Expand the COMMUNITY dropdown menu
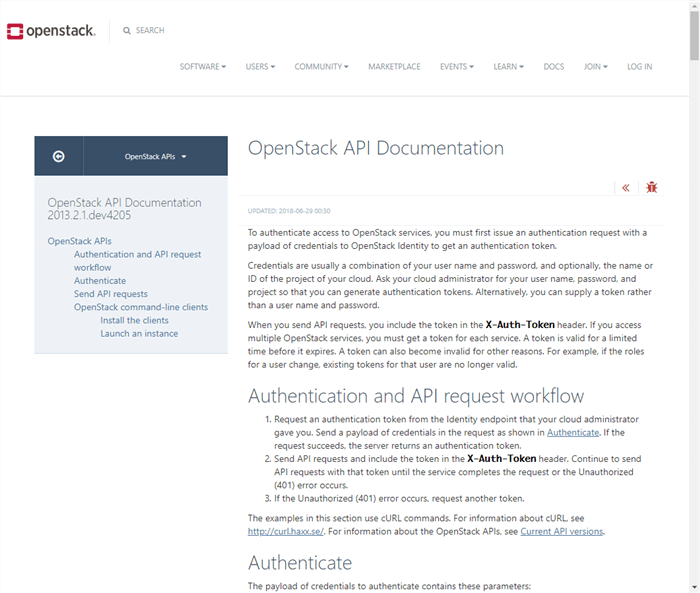700x593 pixels. point(321,67)
